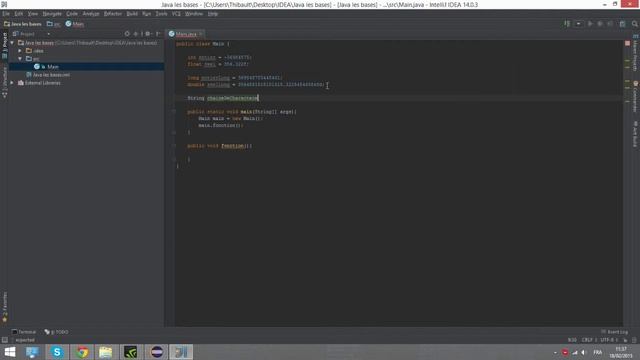Image resolution: width=640 pixels, height=360 pixels.
Task: Click the src breadcrumb in navigation bar
Action: (53, 24)
